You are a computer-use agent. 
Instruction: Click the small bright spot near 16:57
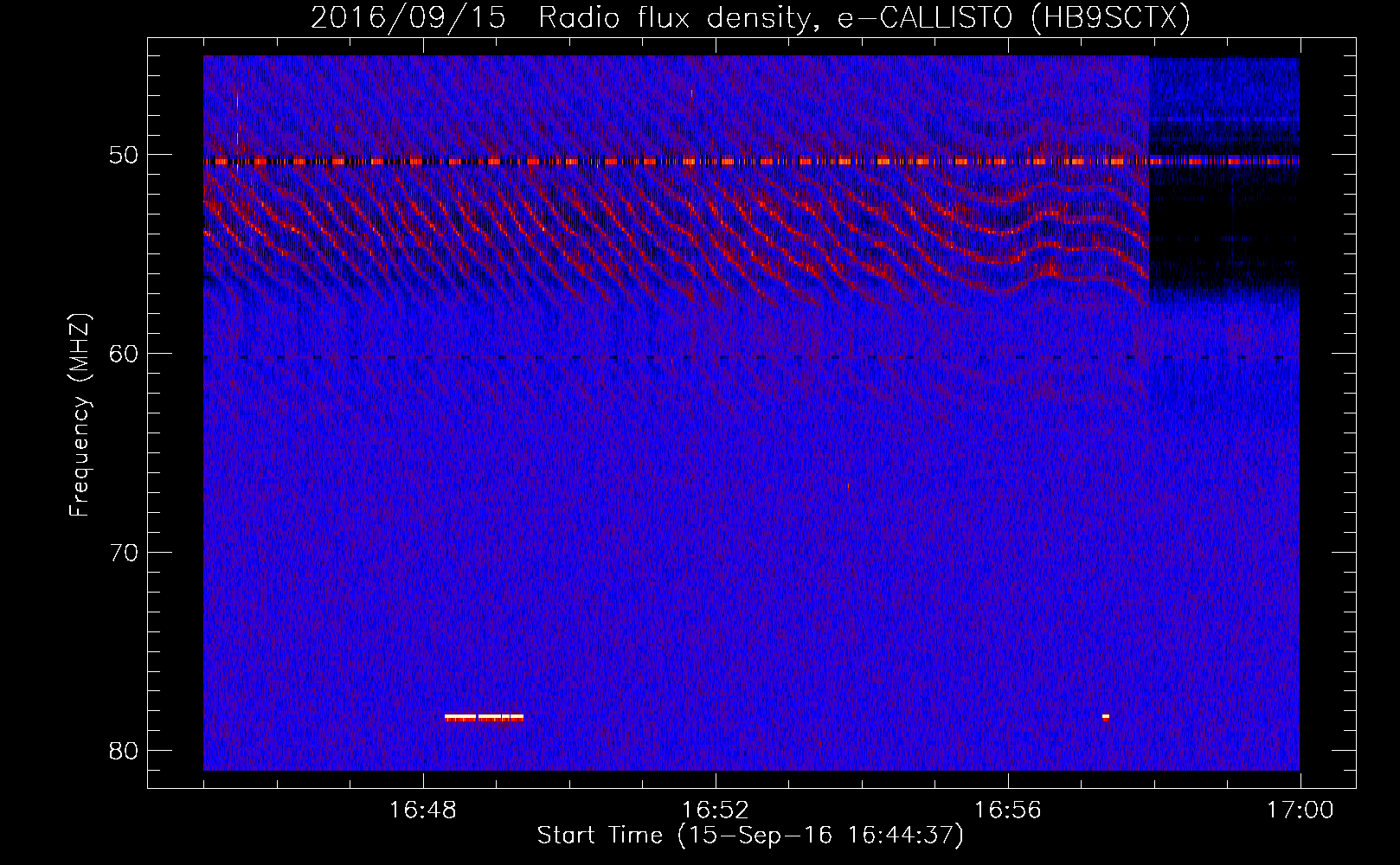[1106, 716]
